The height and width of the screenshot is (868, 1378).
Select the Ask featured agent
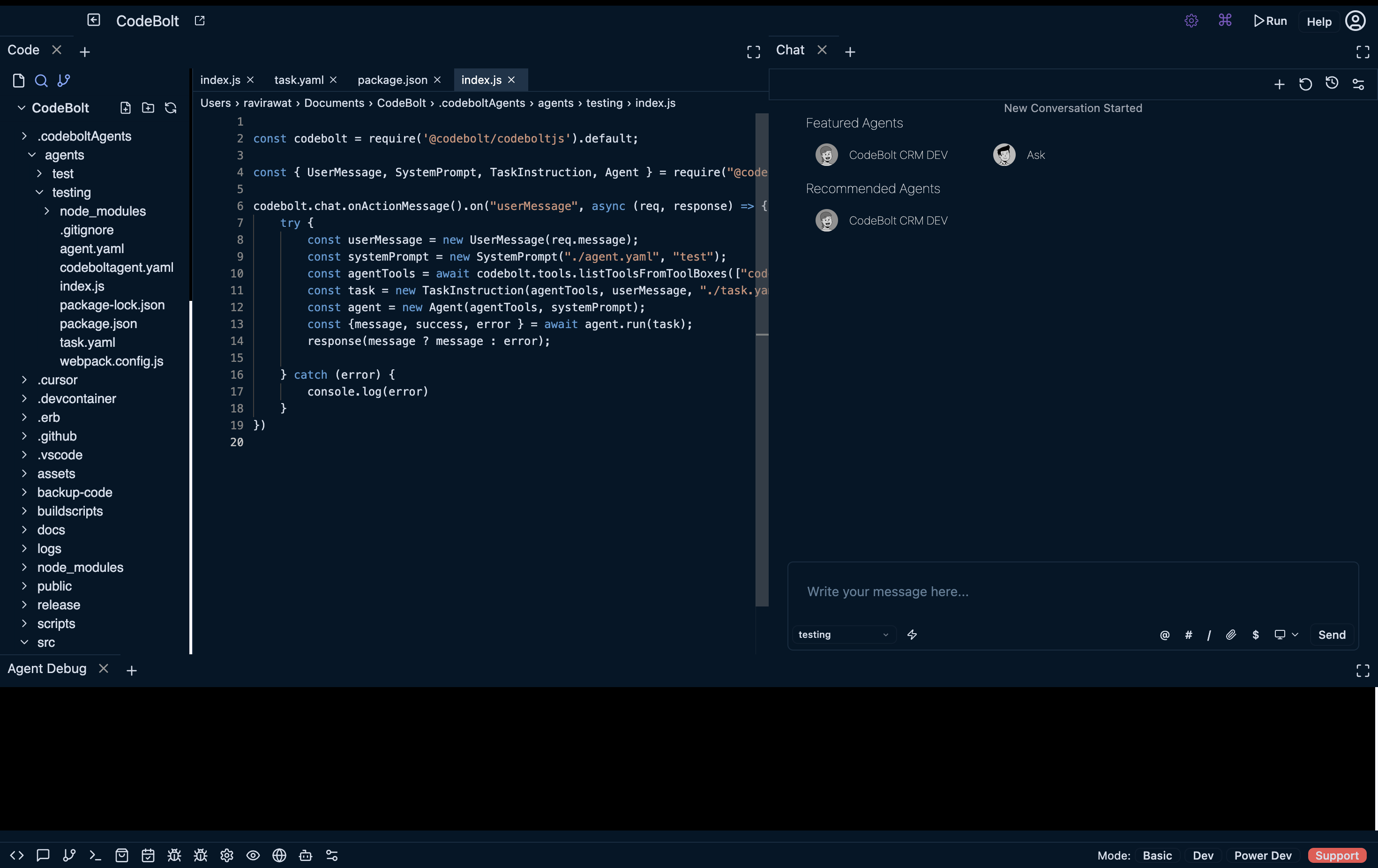click(1019, 155)
